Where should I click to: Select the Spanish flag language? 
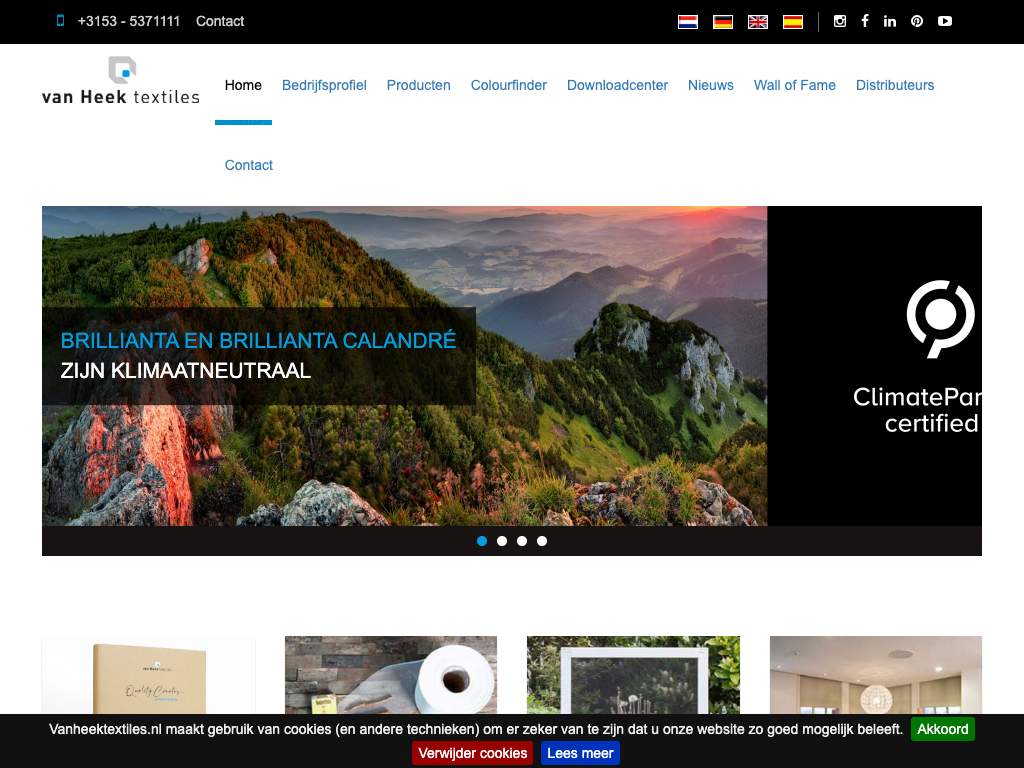pos(793,21)
